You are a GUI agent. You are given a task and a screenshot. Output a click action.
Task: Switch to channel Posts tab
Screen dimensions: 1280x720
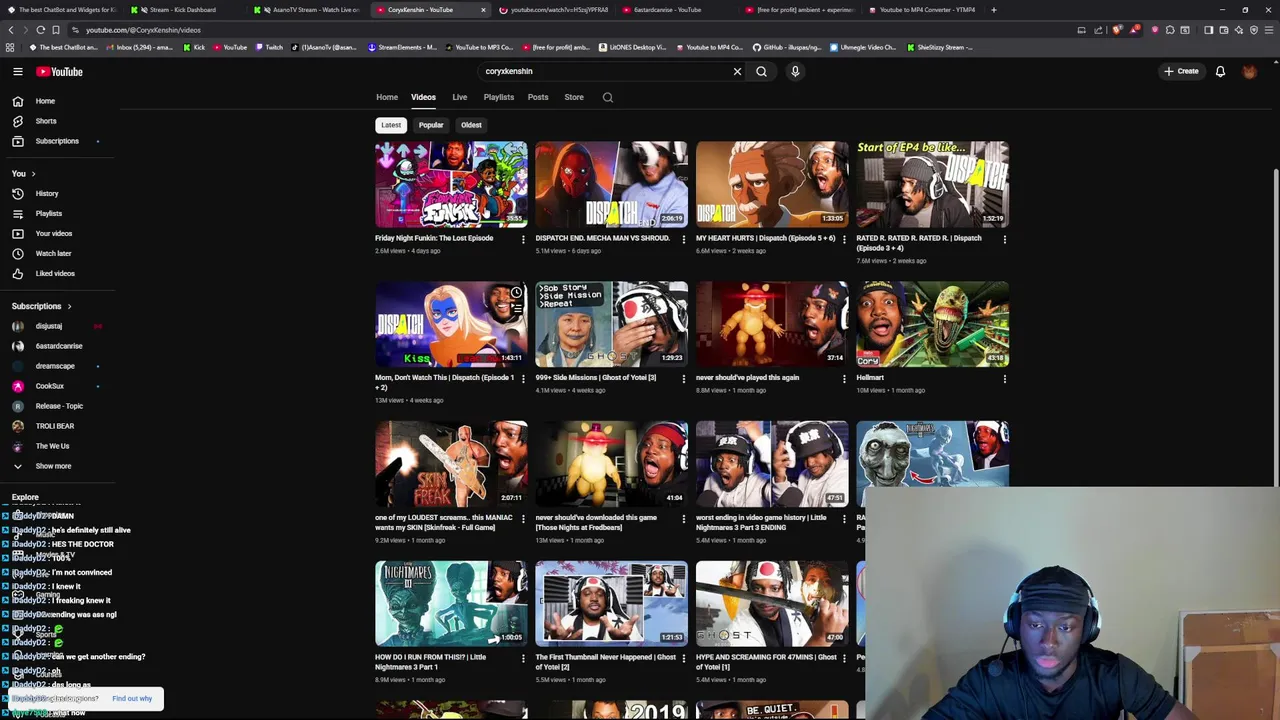pyautogui.click(x=538, y=97)
